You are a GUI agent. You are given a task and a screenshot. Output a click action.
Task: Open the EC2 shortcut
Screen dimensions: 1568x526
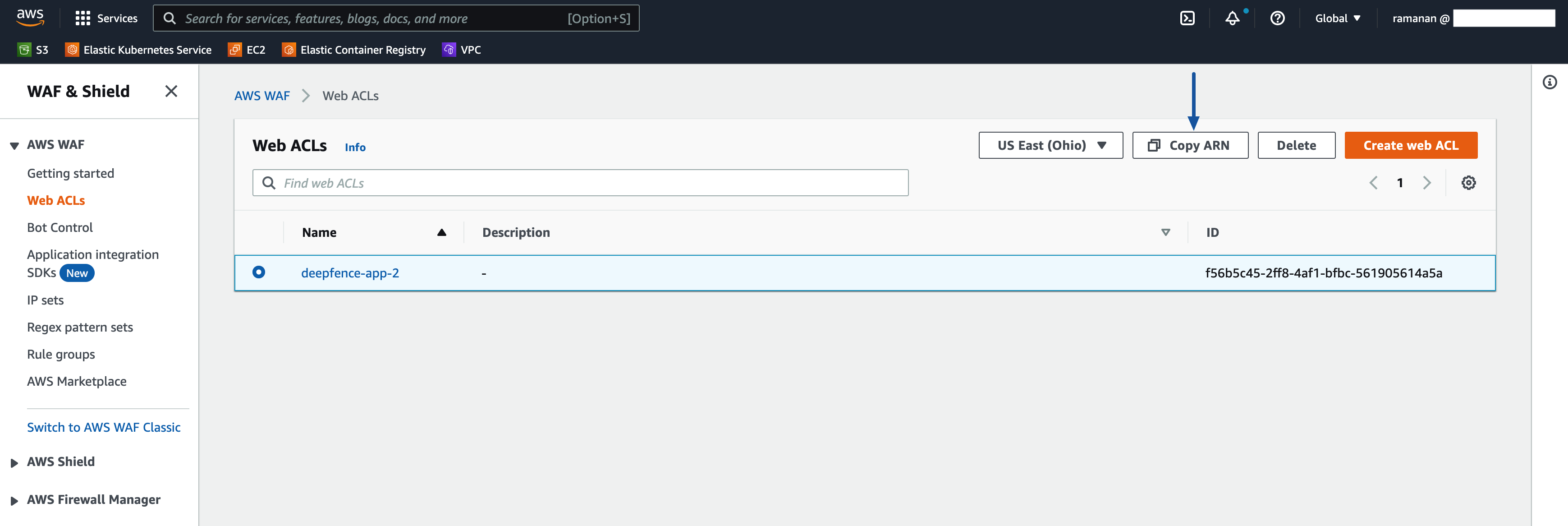(x=247, y=50)
